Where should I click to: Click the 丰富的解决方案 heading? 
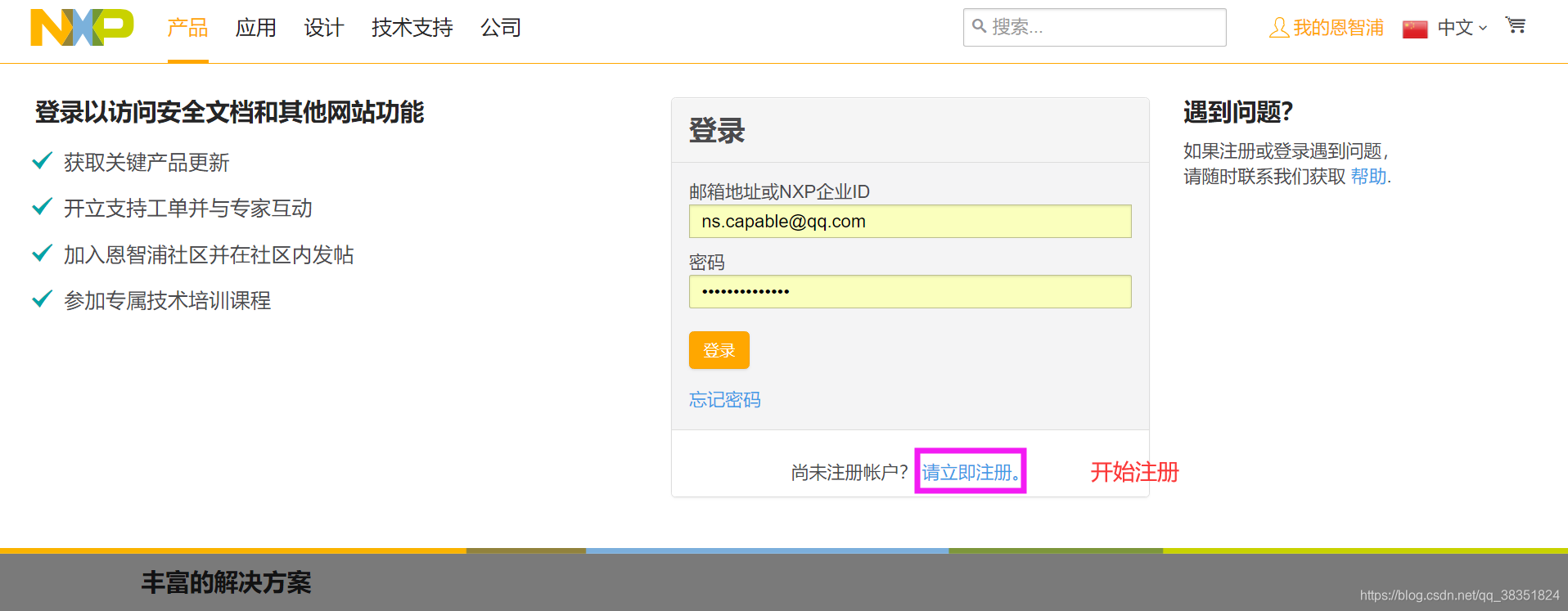(x=226, y=582)
